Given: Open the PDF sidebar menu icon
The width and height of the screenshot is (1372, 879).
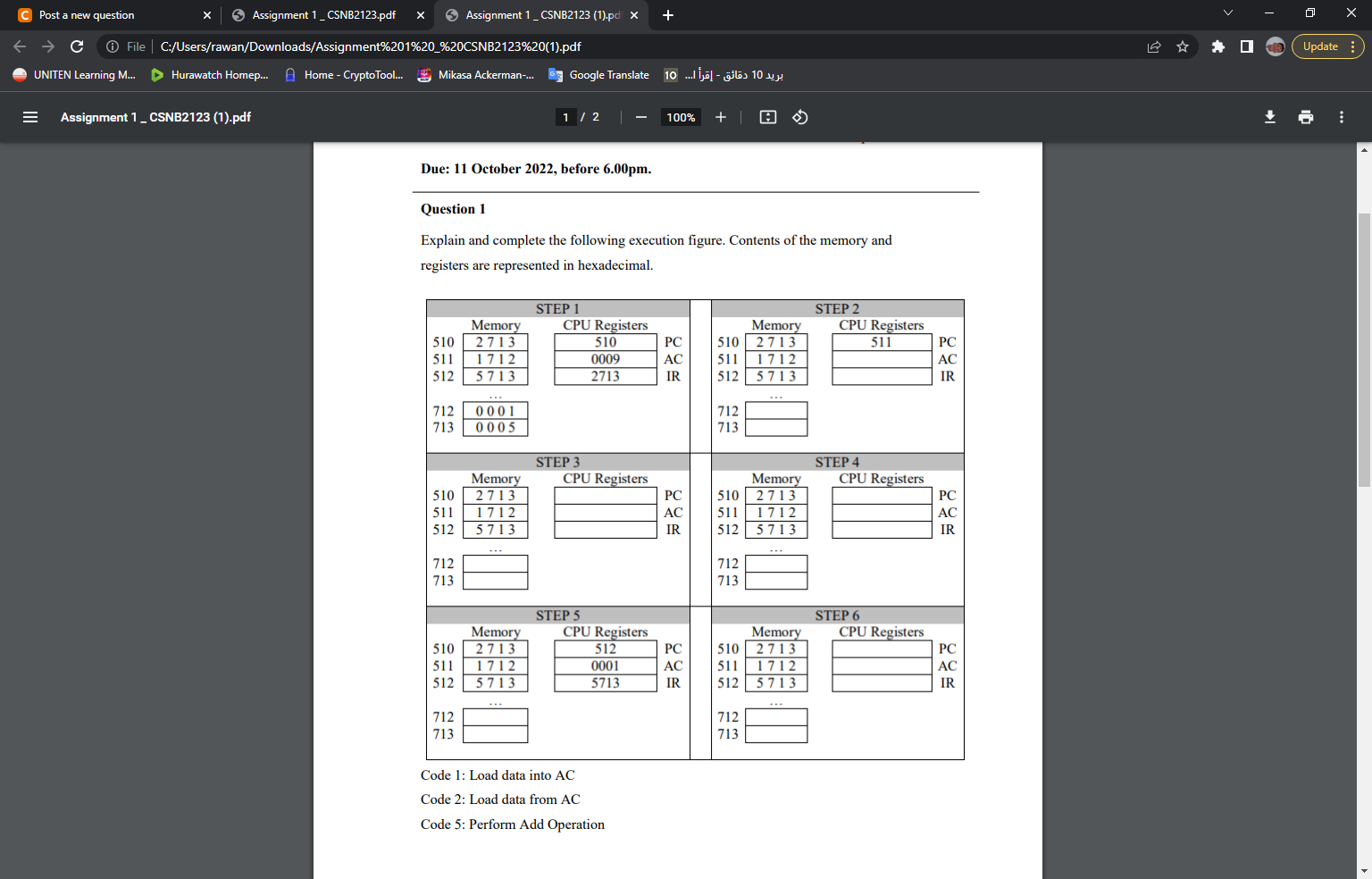Looking at the screenshot, I should (x=30, y=117).
